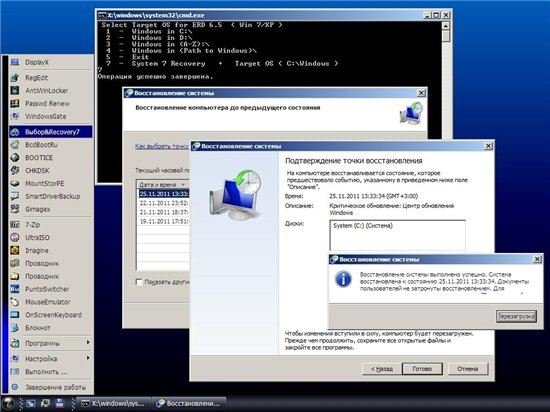Click the Готово button
The width and height of the screenshot is (550, 412).
[422, 369]
